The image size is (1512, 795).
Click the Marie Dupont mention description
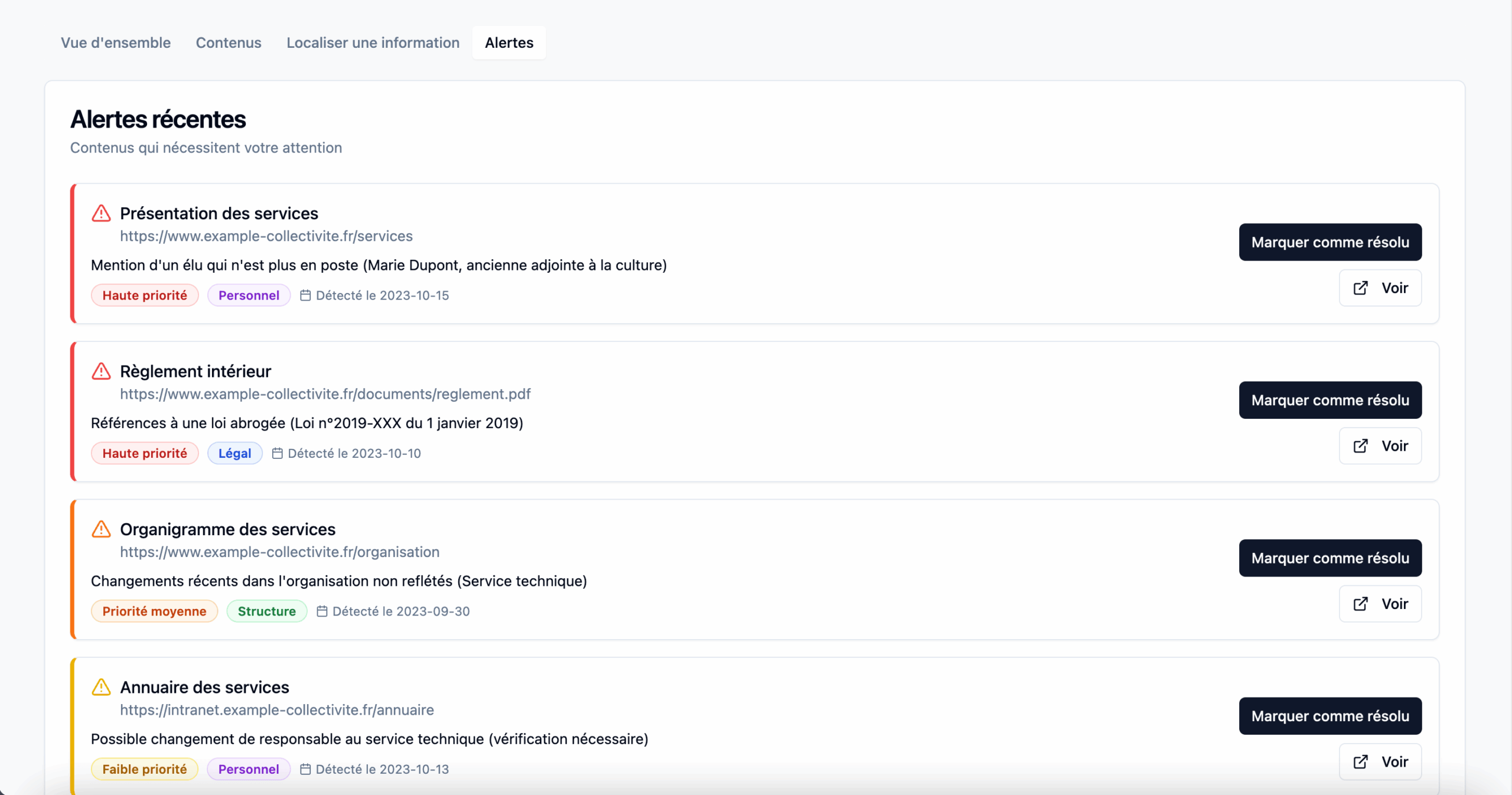click(379, 265)
